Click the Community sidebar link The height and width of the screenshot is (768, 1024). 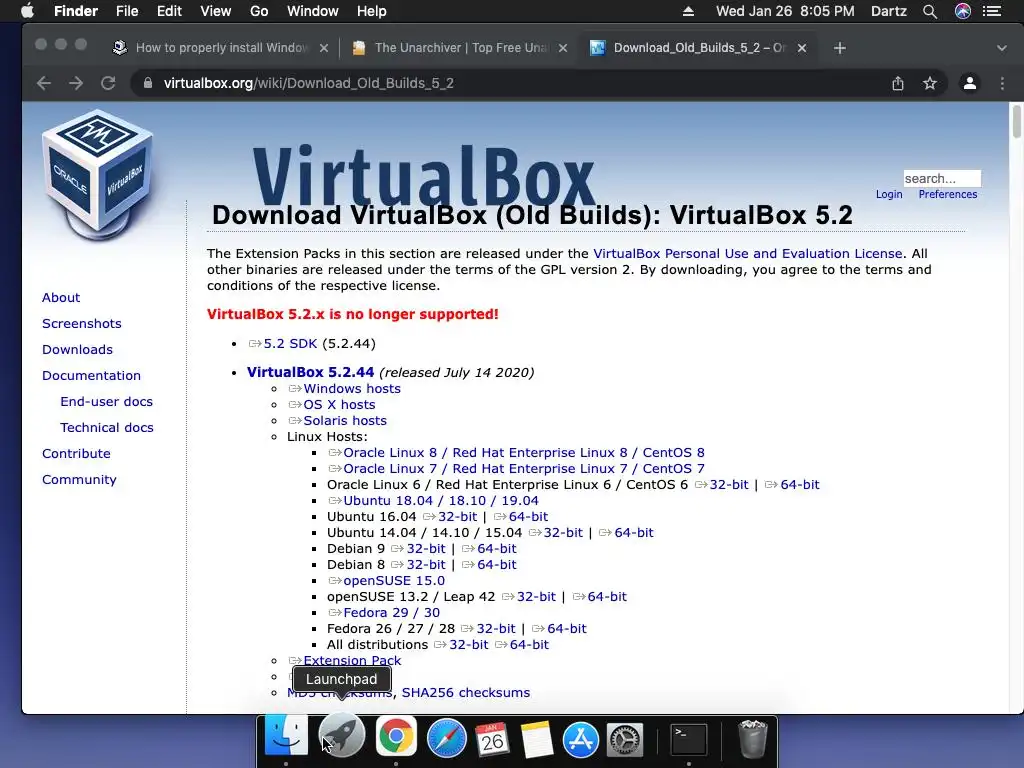(79, 480)
